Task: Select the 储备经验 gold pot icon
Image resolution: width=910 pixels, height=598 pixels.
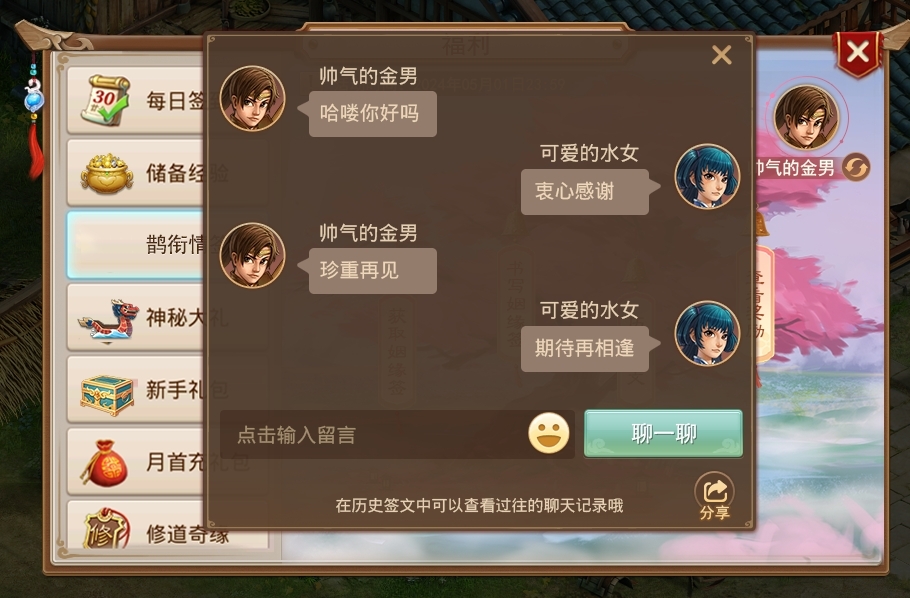Action: [x=107, y=173]
